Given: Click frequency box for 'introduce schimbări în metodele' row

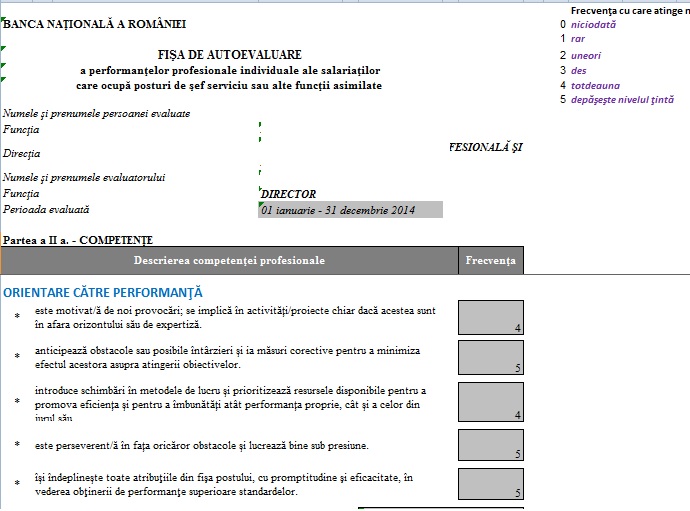Looking at the screenshot, I should pyautogui.click(x=490, y=402).
